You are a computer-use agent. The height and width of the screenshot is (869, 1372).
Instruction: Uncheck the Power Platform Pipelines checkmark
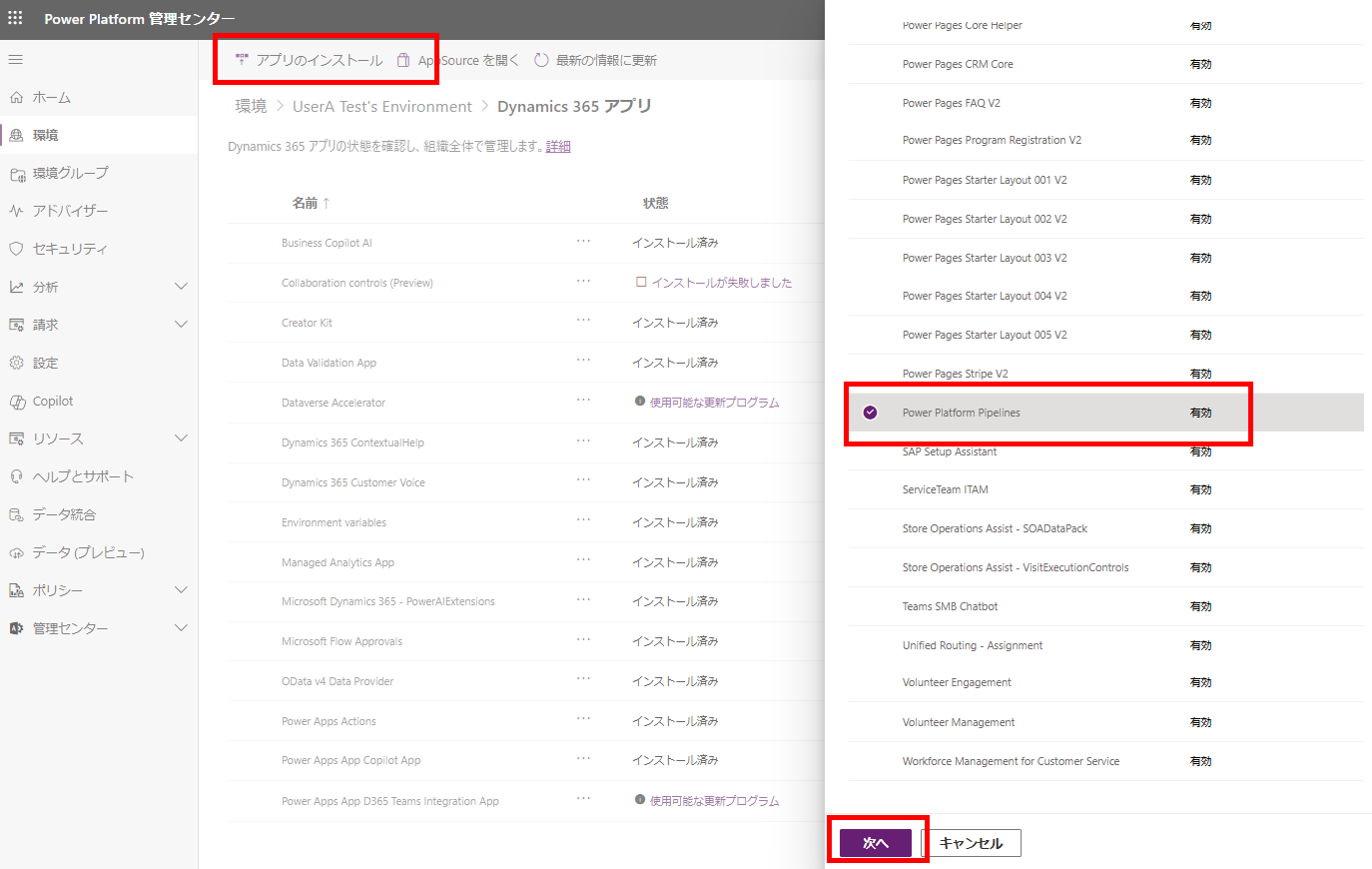click(x=870, y=413)
